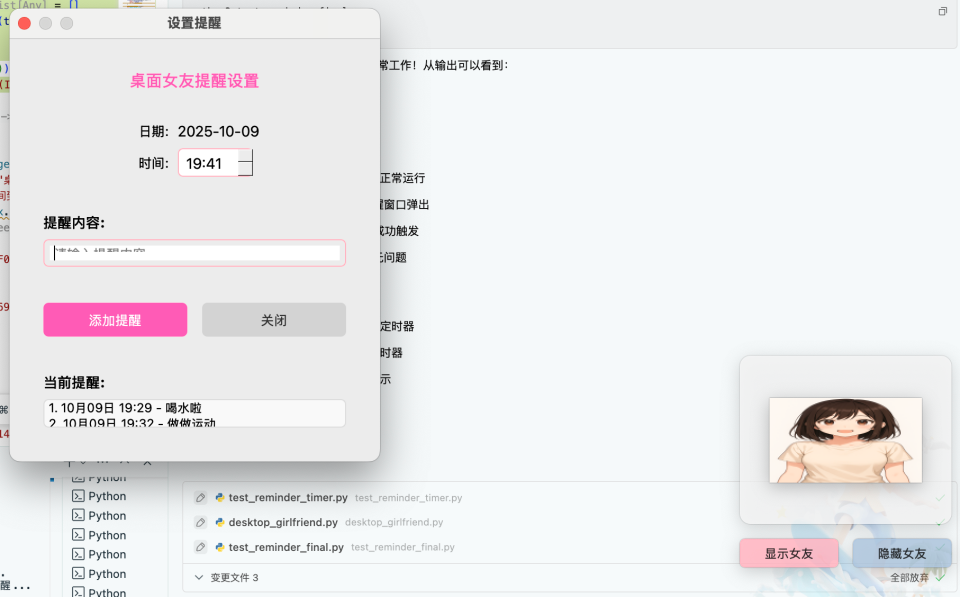Focus the 提醒内容 text input field

coord(195,253)
